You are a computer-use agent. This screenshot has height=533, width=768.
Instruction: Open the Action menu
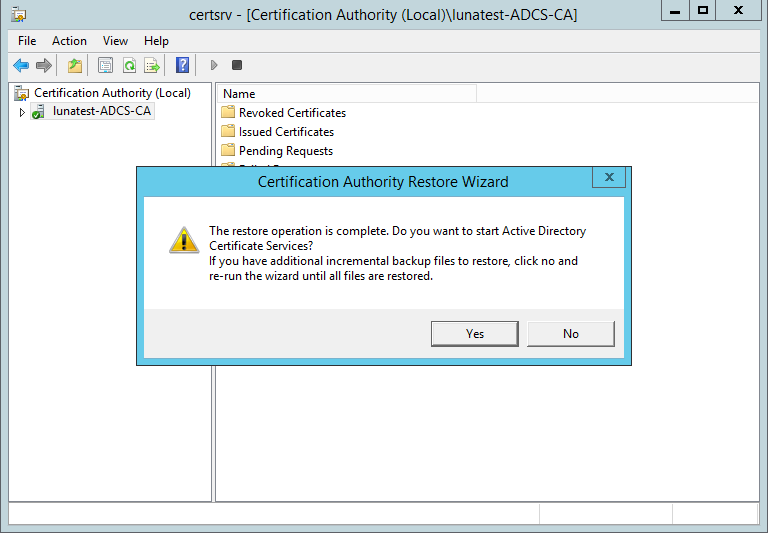70,41
